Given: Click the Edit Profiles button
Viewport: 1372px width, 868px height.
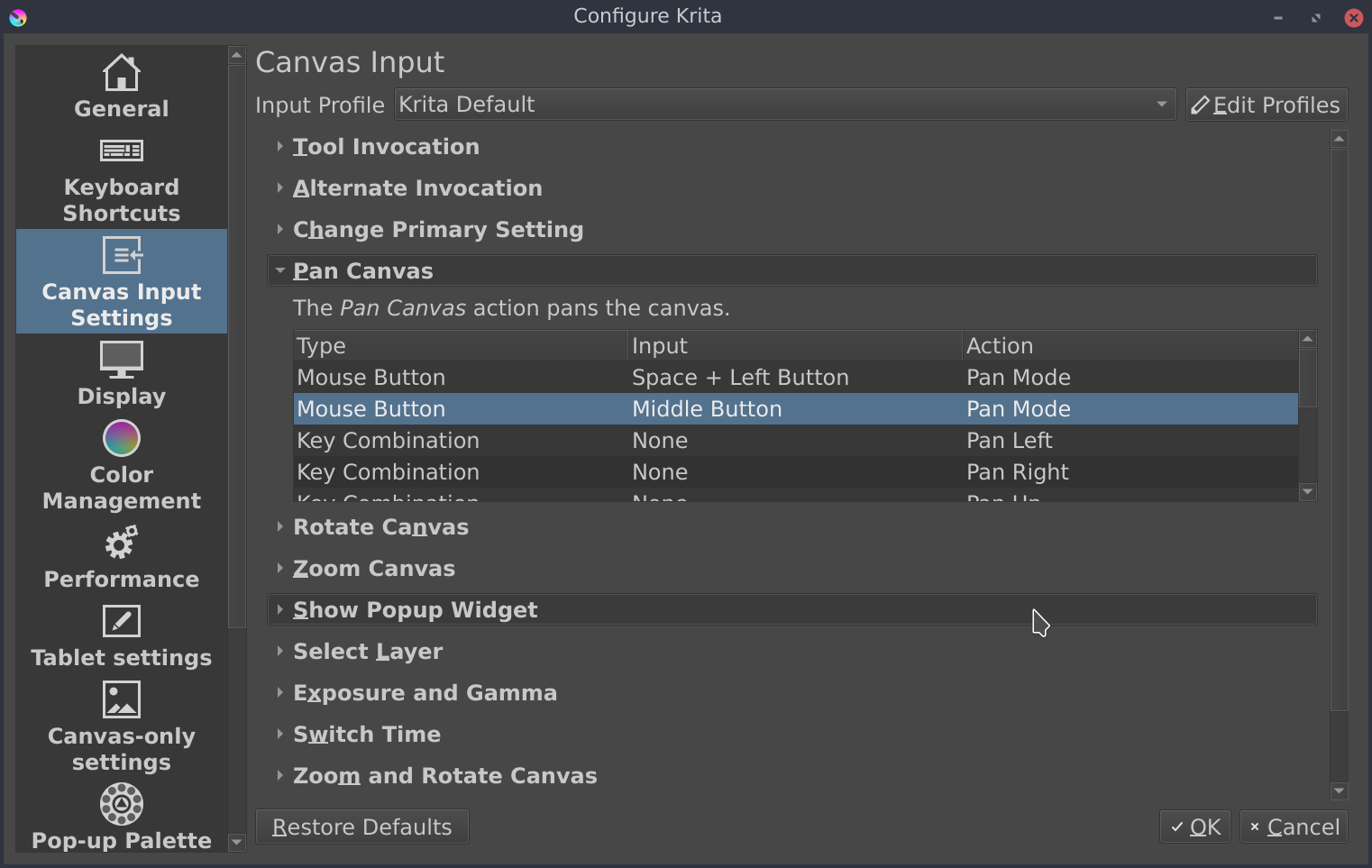Looking at the screenshot, I should click(1266, 105).
